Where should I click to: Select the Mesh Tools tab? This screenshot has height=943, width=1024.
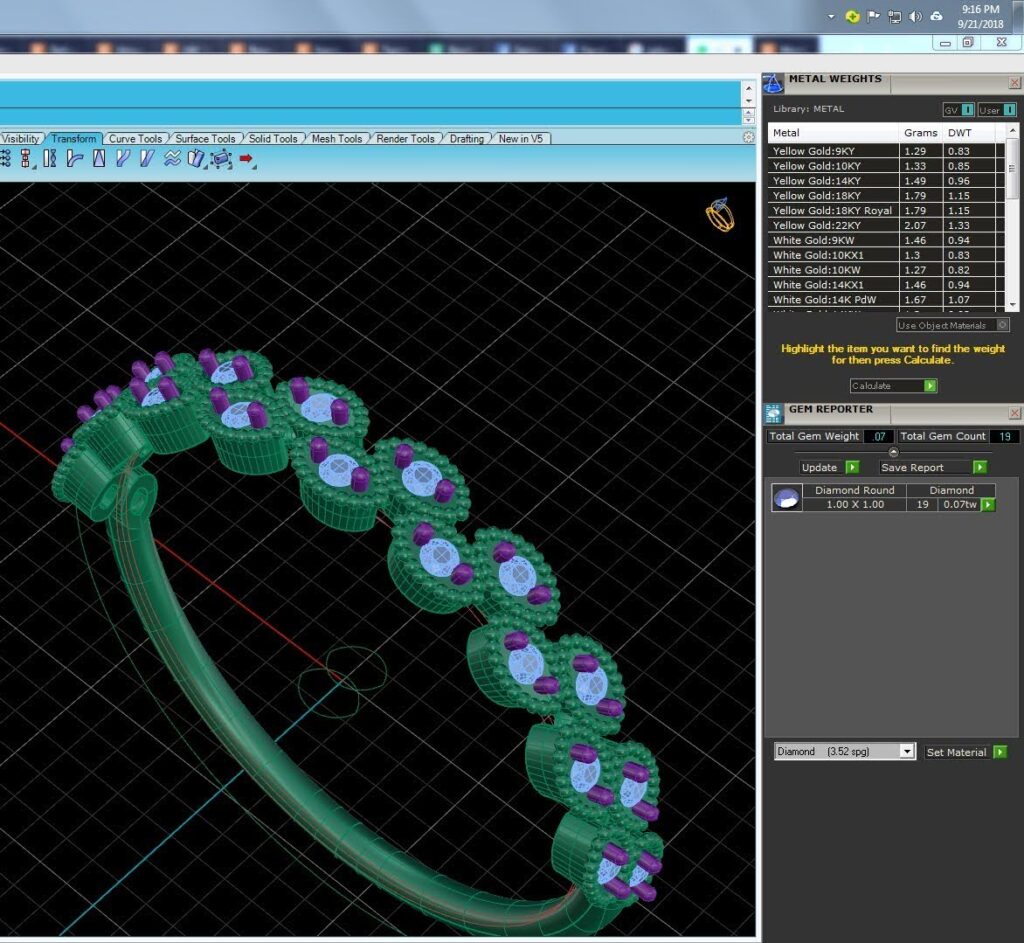(336, 138)
